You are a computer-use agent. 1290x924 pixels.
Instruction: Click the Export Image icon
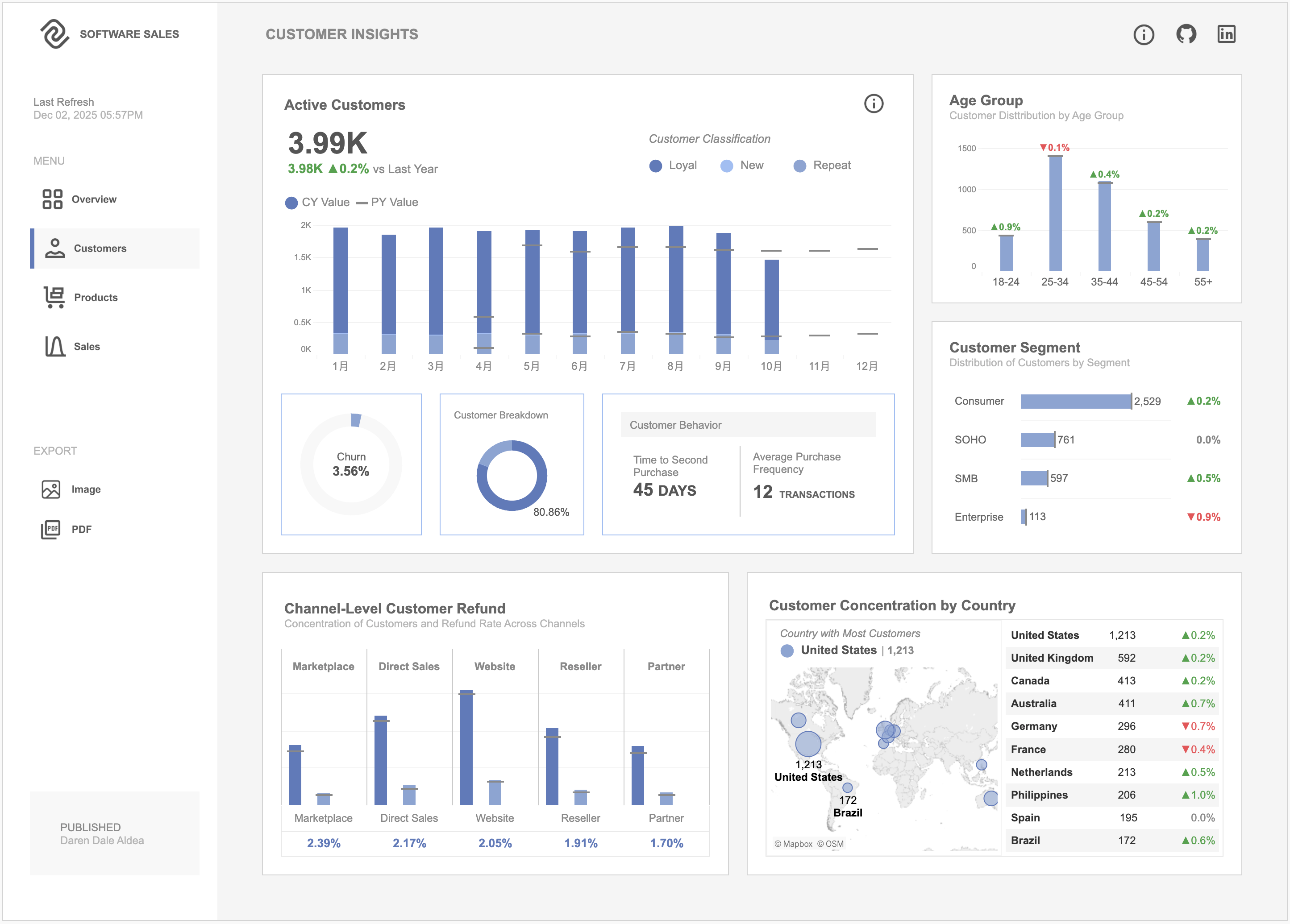(51, 489)
